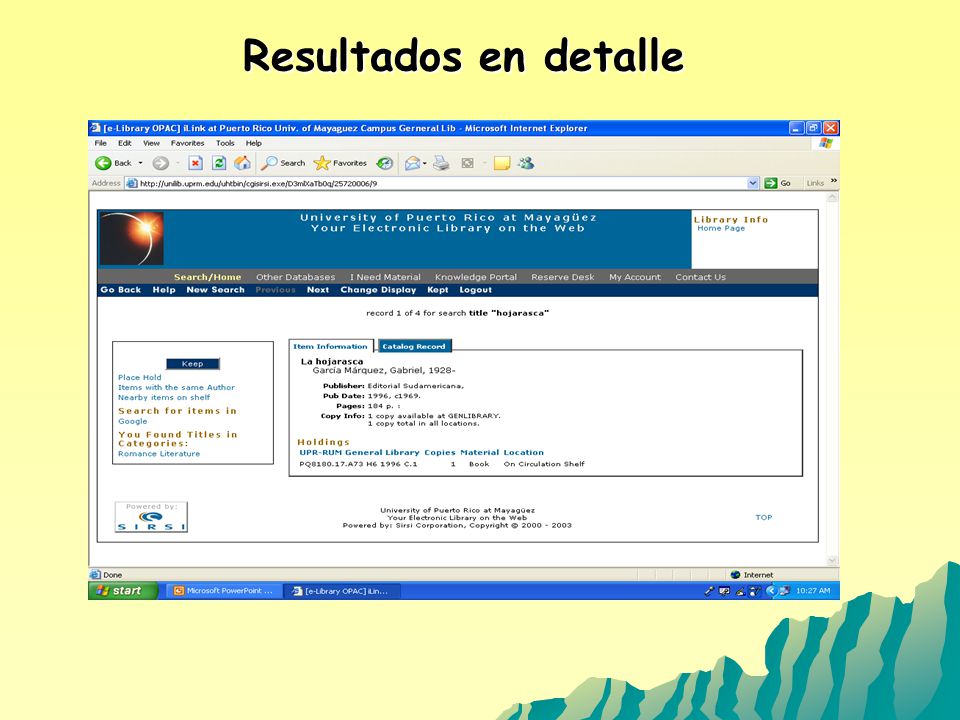This screenshot has height=720, width=960.
Task: Click the call number PQ8180.17.A73 H6 1996 C.1
Action: point(358,464)
